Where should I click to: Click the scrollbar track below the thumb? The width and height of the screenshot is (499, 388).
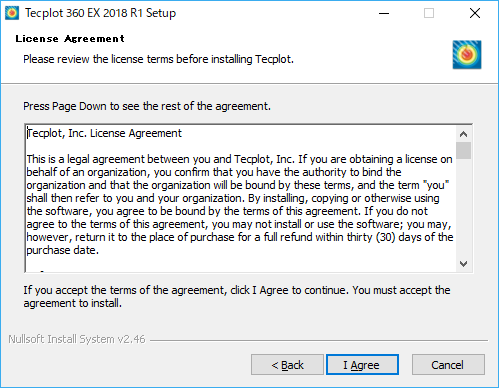pyautogui.click(x=463, y=207)
